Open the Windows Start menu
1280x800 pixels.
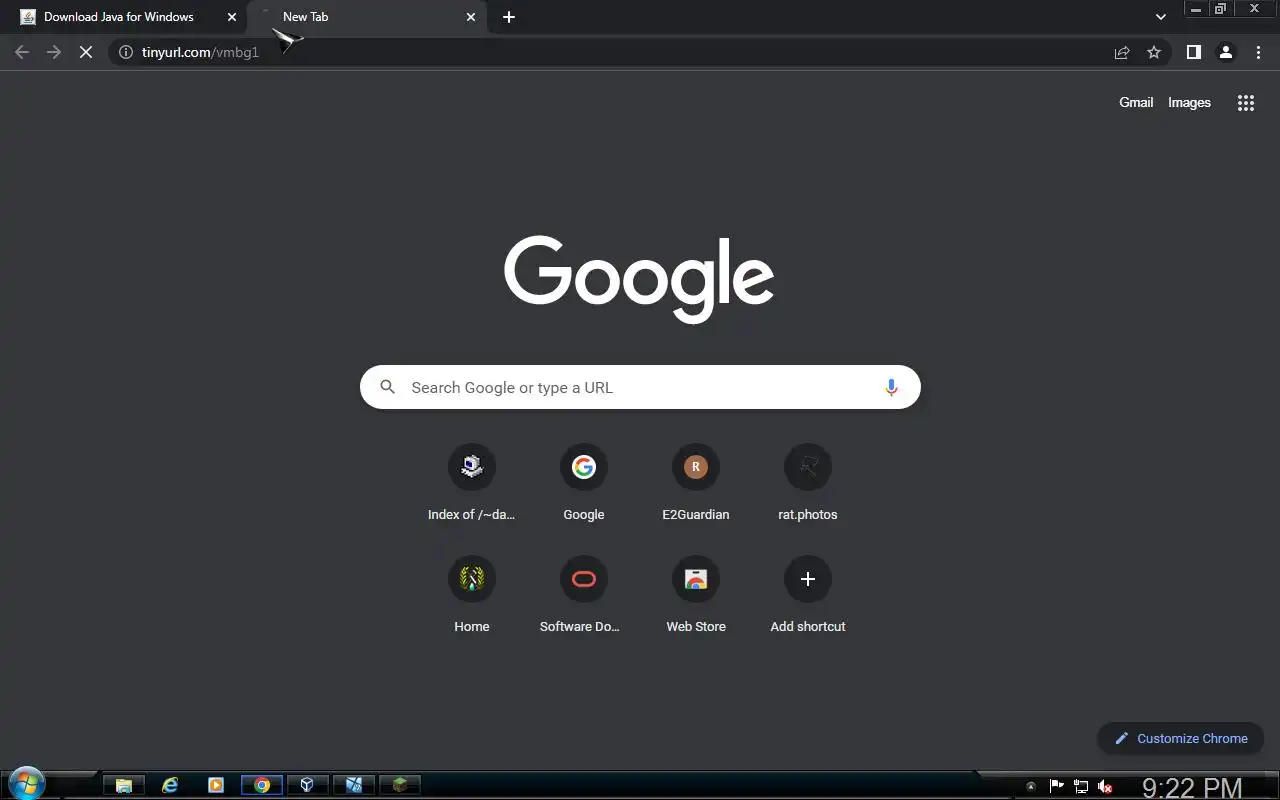tap(26, 783)
